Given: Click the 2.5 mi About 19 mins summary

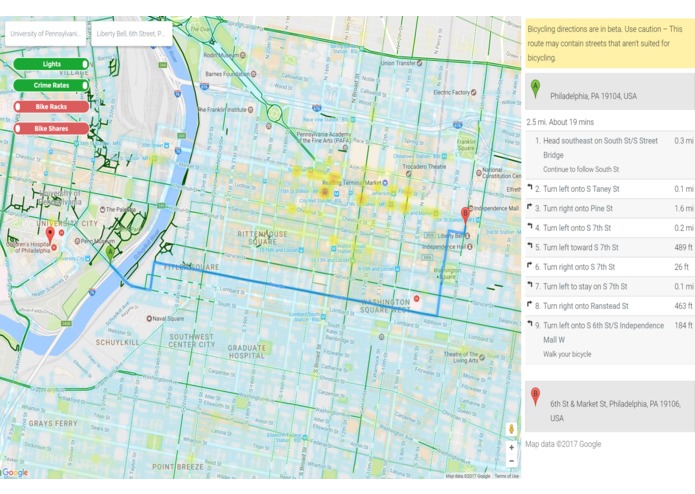Looking at the screenshot, I should [560, 122].
